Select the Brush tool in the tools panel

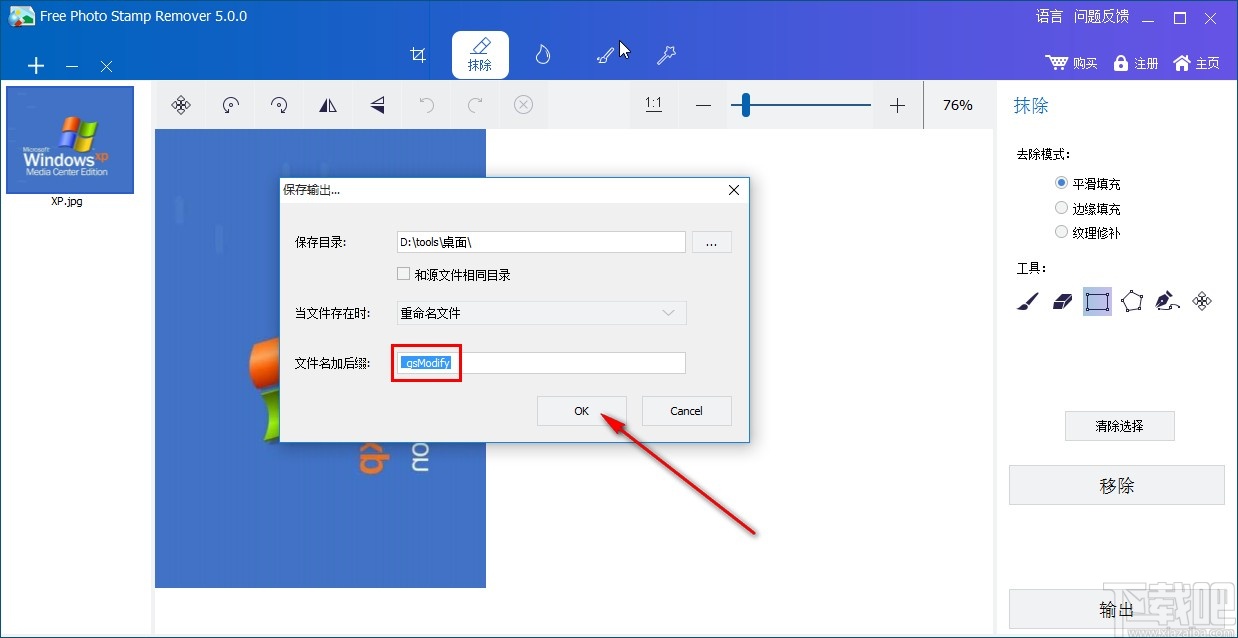point(1025,301)
